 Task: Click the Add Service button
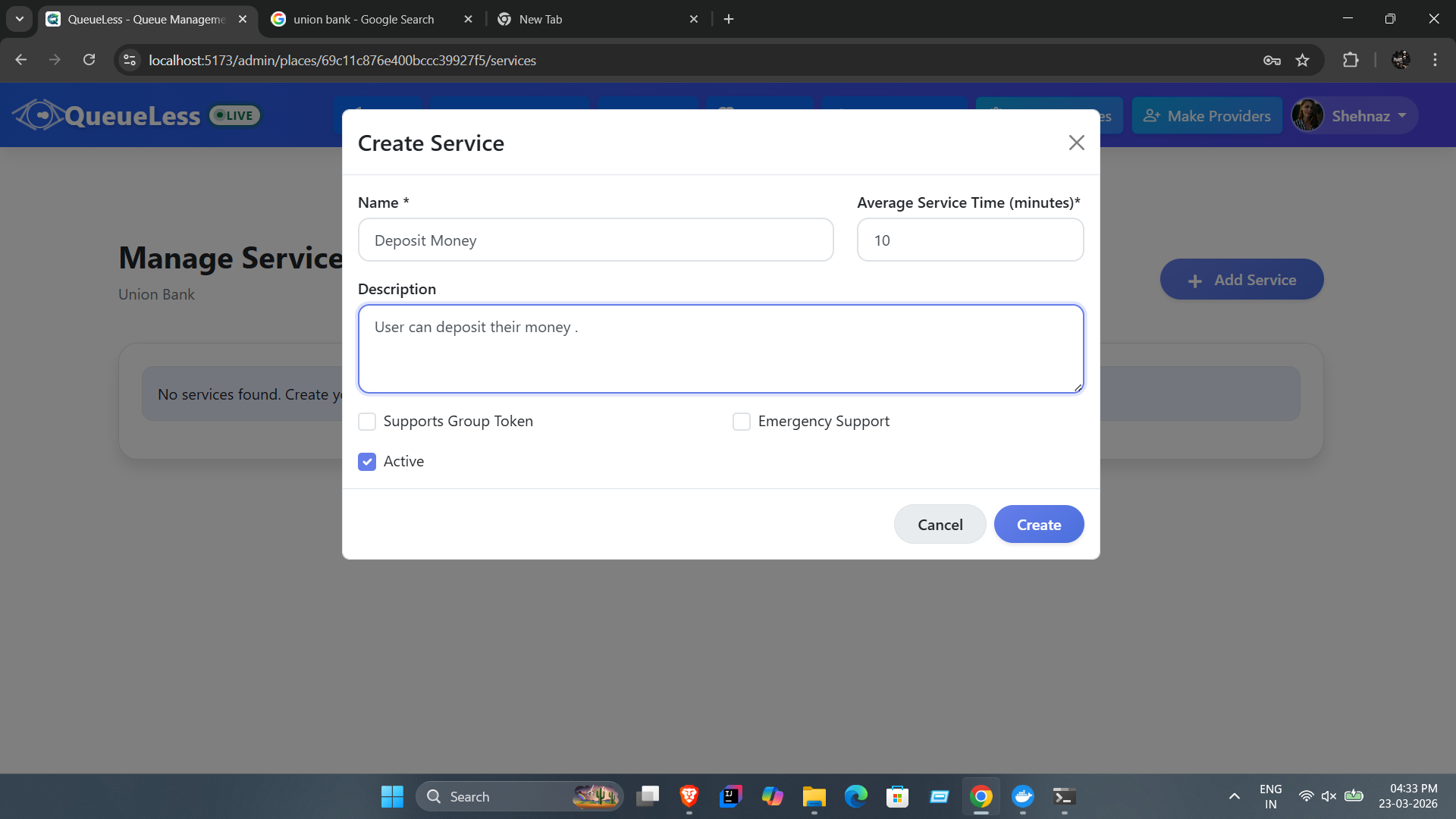click(x=1241, y=280)
